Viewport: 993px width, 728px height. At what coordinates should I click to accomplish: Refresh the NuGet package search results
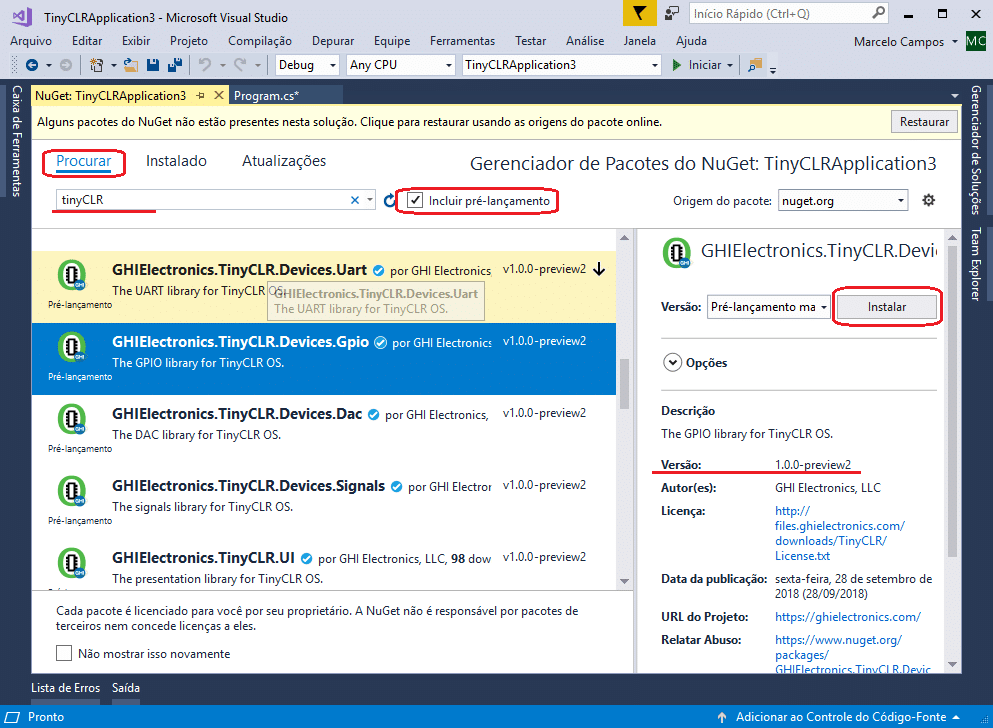point(390,201)
